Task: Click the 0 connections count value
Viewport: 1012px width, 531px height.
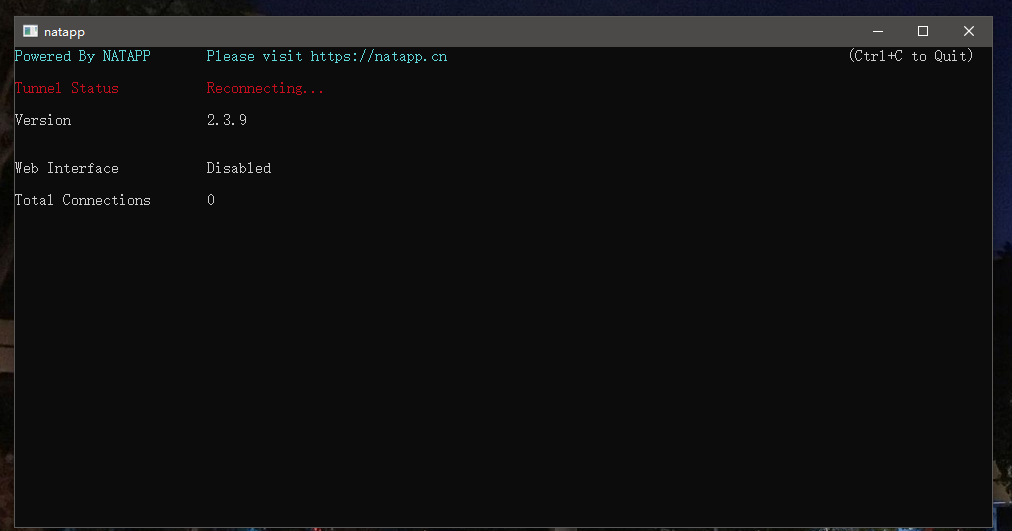Action: tap(210, 200)
